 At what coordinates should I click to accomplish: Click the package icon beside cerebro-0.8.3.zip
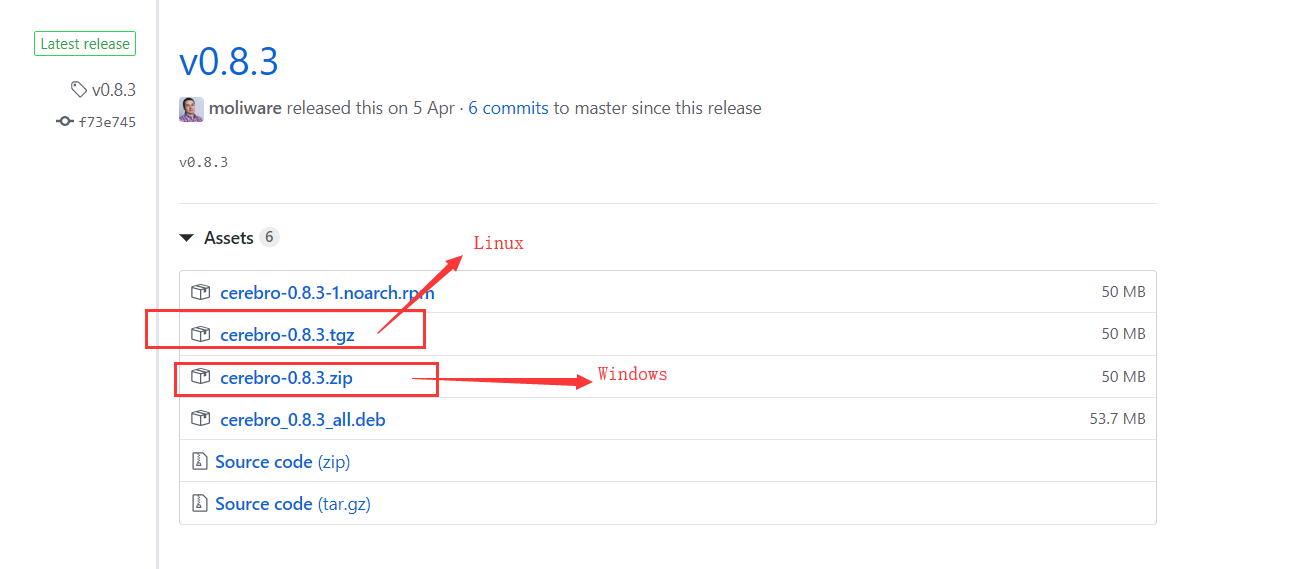[x=201, y=377]
